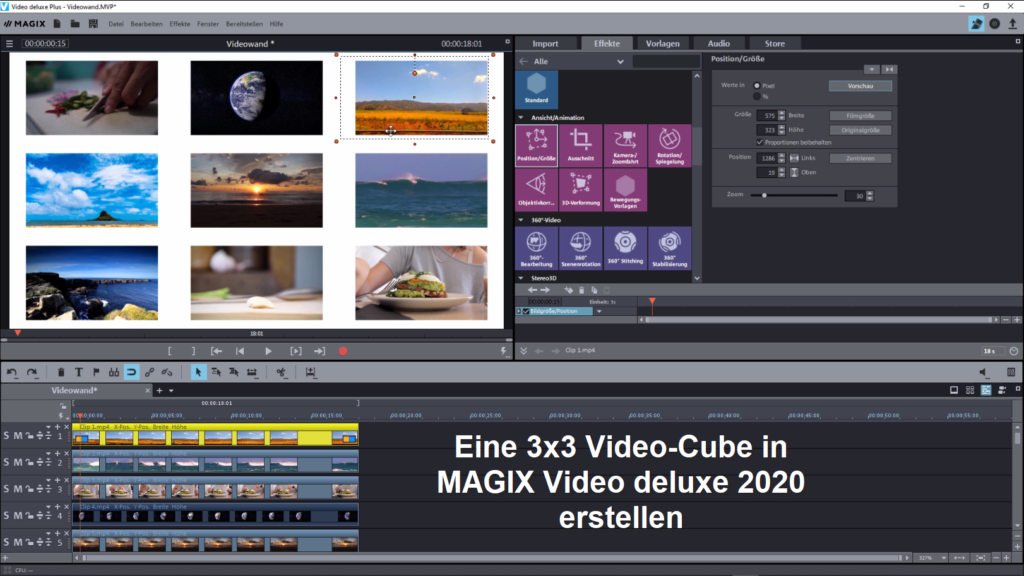Click the undo arrow in timeline toolbar
The width and height of the screenshot is (1024, 576).
[12, 372]
